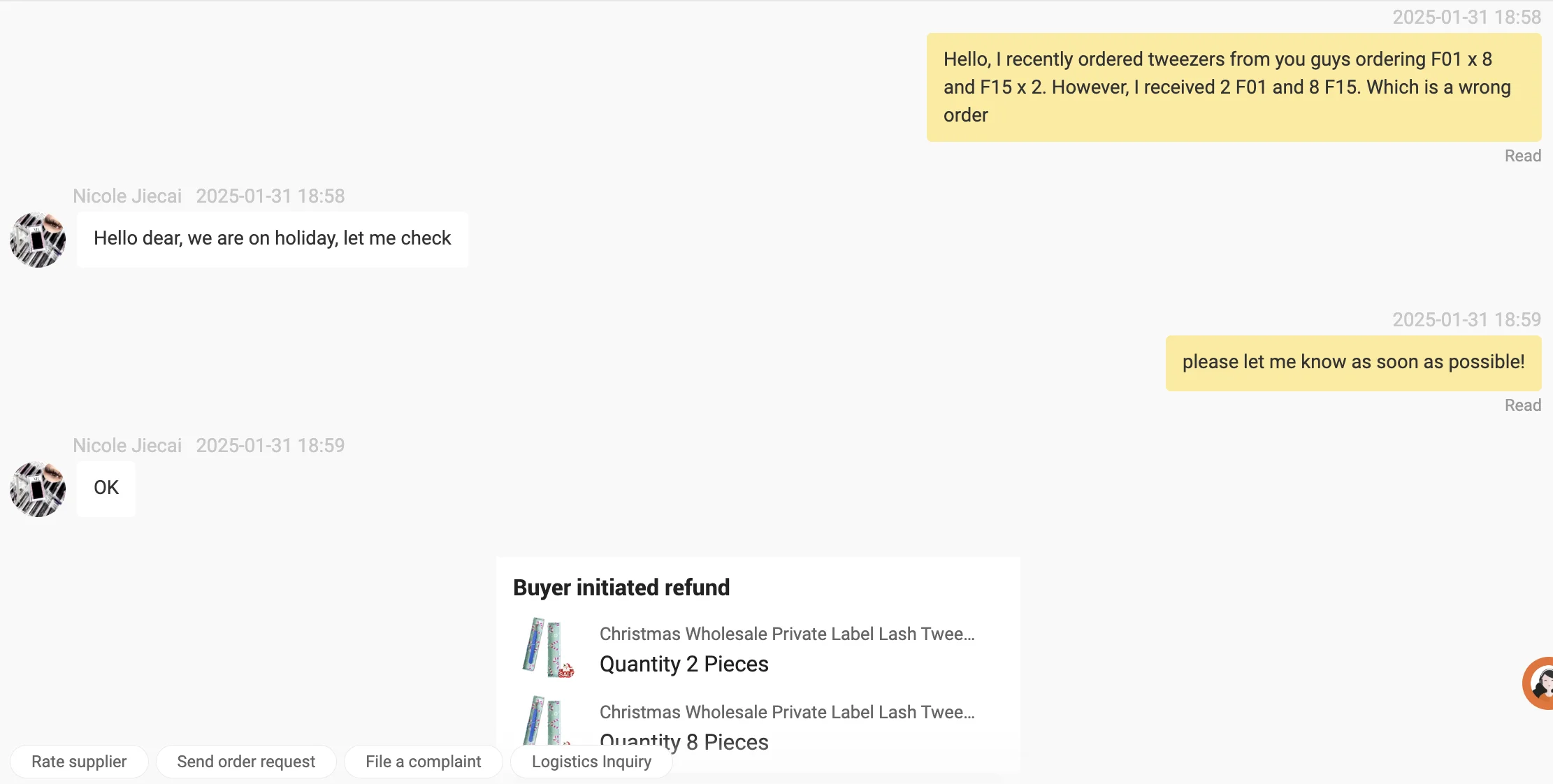Click the "OK" reply bubble
This screenshot has width=1553, height=784.
pyautogui.click(x=106, y=488)
